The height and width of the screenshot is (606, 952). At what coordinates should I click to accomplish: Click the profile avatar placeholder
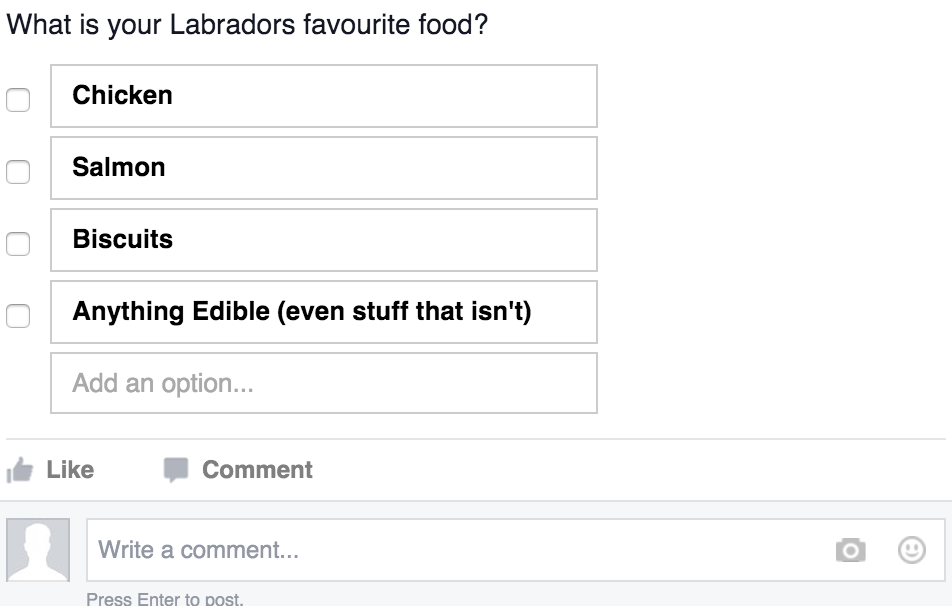click(x=38, y=550)
